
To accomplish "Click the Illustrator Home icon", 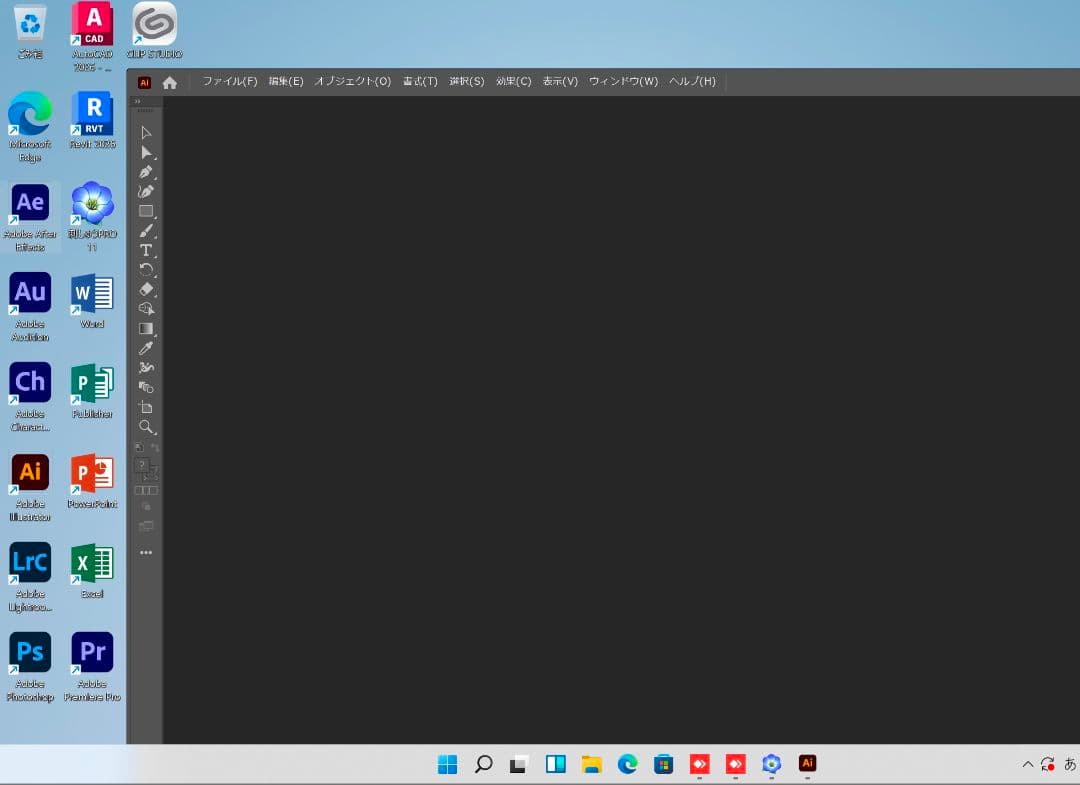I will pos(170,82).
